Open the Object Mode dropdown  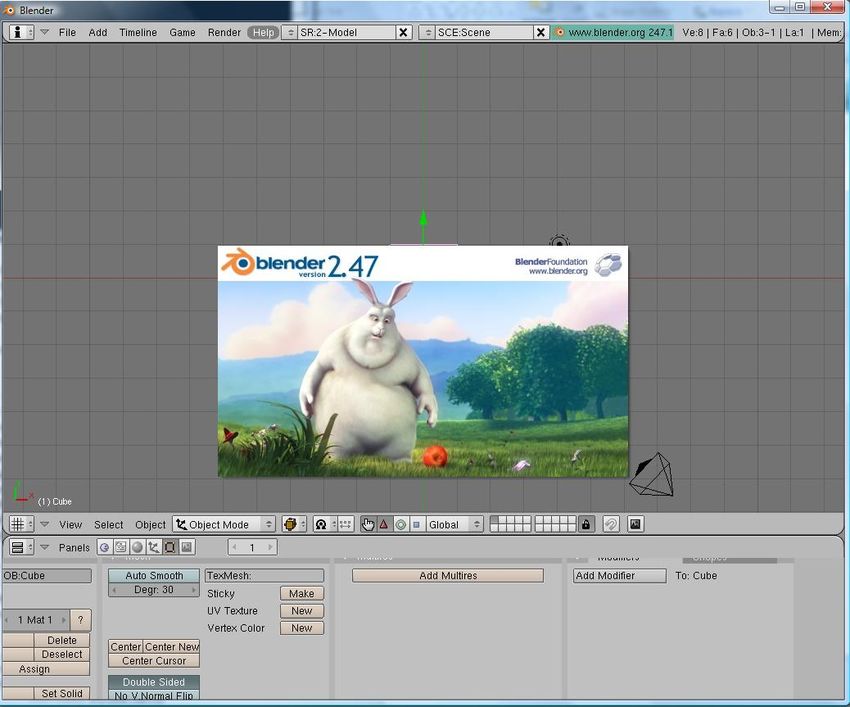pyautogui.click(x=224, y=524)
